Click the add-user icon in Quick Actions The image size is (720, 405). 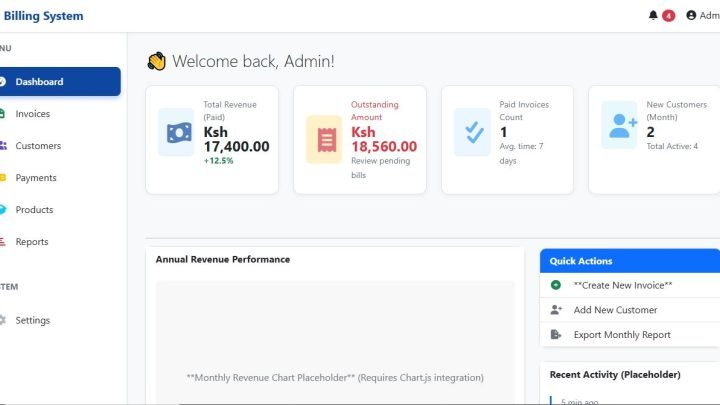556,310
